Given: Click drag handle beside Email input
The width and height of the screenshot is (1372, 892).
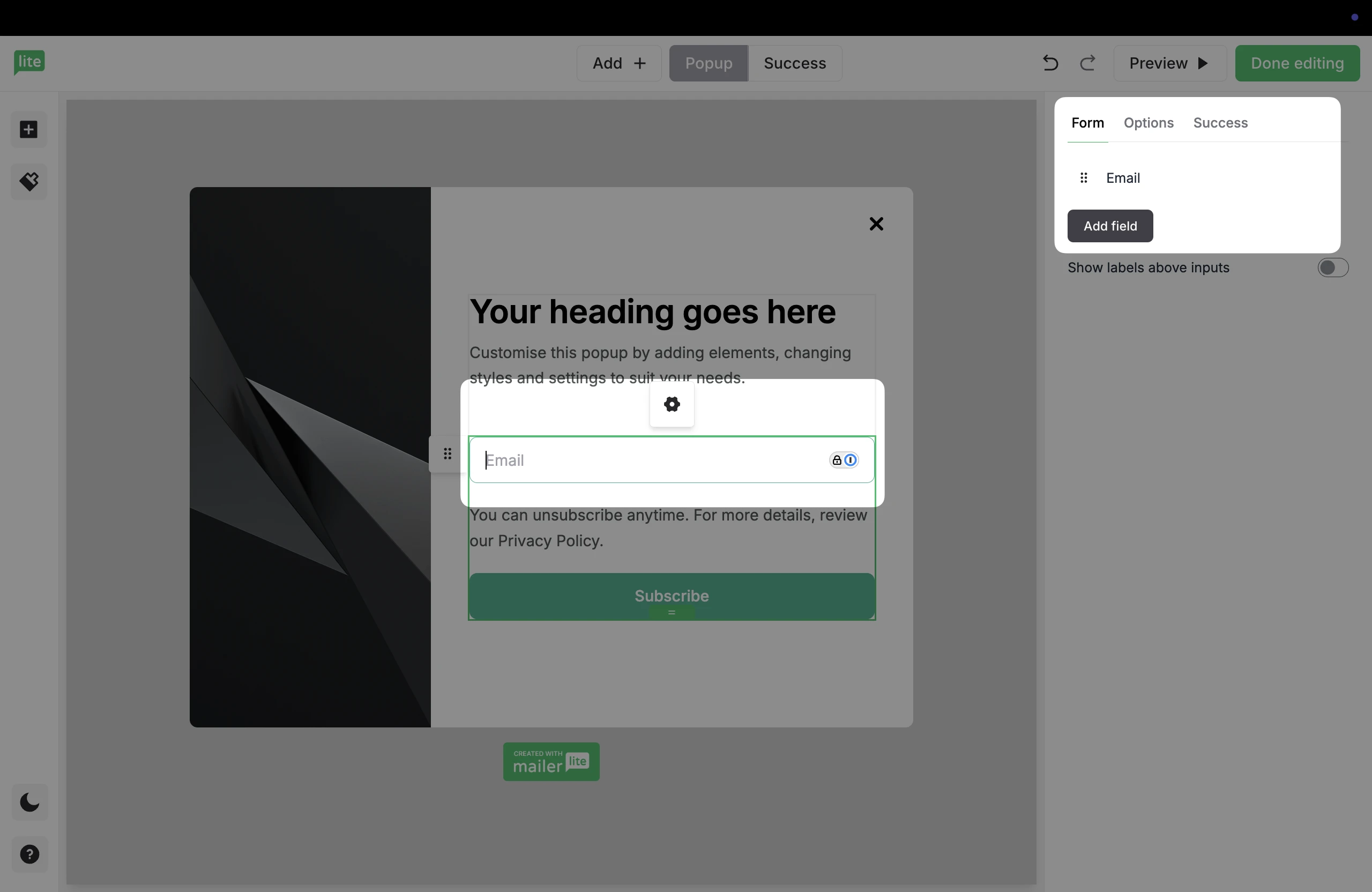Looking at the screenshot, I should click(x=448, y=454).
